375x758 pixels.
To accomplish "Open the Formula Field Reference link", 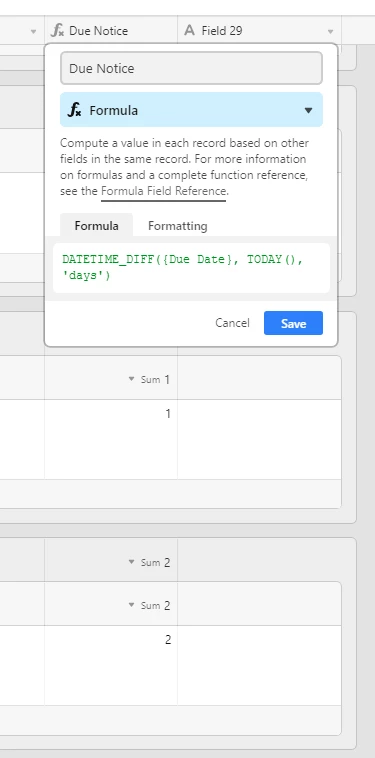I will coord(163,191).
